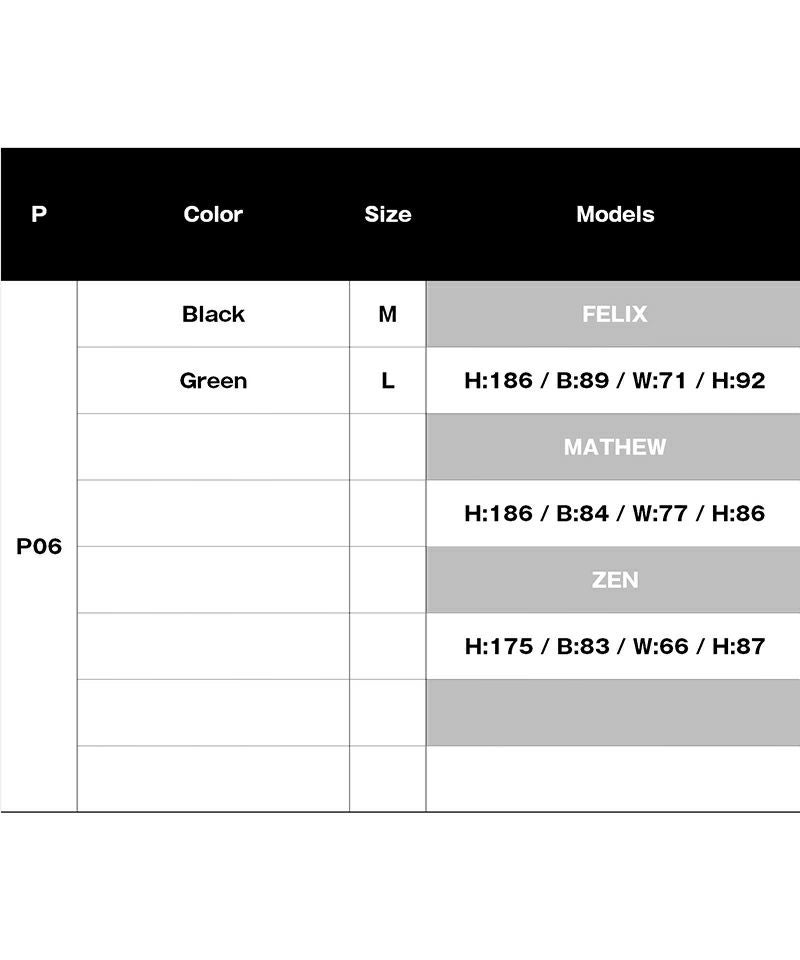800x960 pixels.
Task: Click the Black color cell
Action: pyautogui.click(x=213, y=314)
